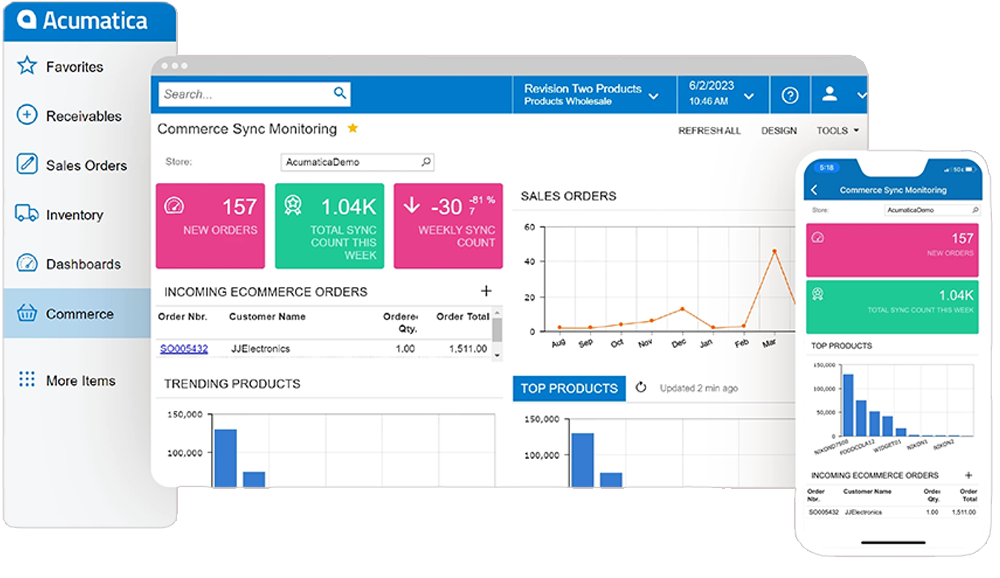Screen dimensions: 1000x578
Task: Click the More Items grid icon
Action: point(27,380)
